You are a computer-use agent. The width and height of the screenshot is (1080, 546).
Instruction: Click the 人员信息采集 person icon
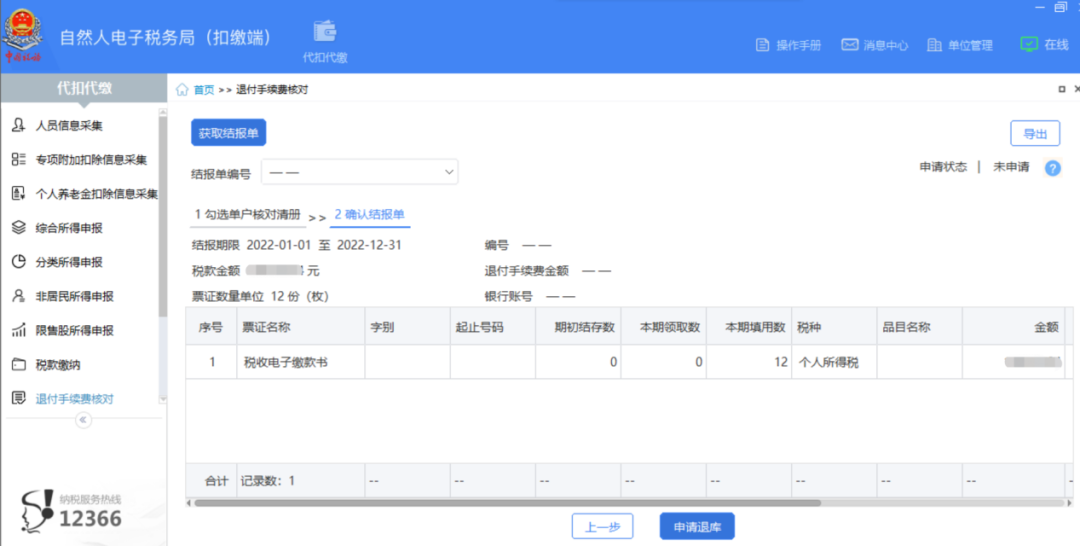[19, 125]
